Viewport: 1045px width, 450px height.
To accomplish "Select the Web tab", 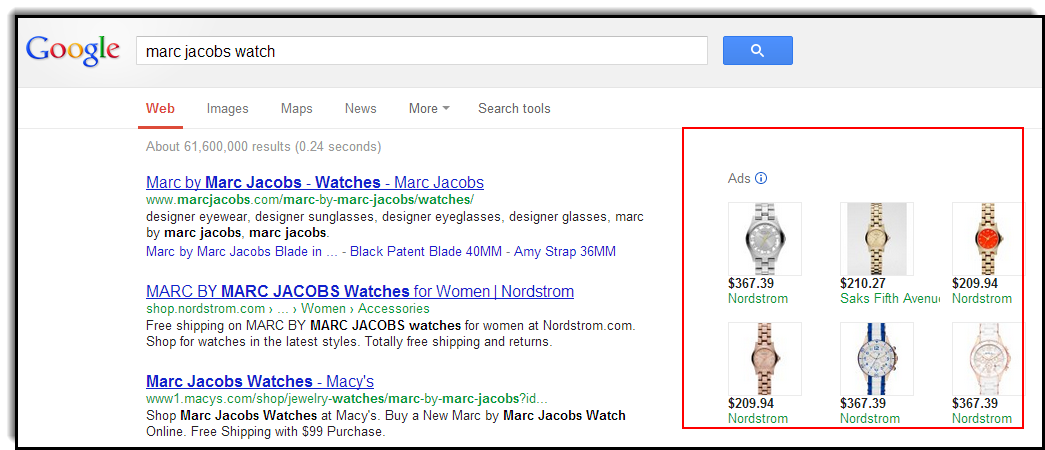I will point(160,109).
